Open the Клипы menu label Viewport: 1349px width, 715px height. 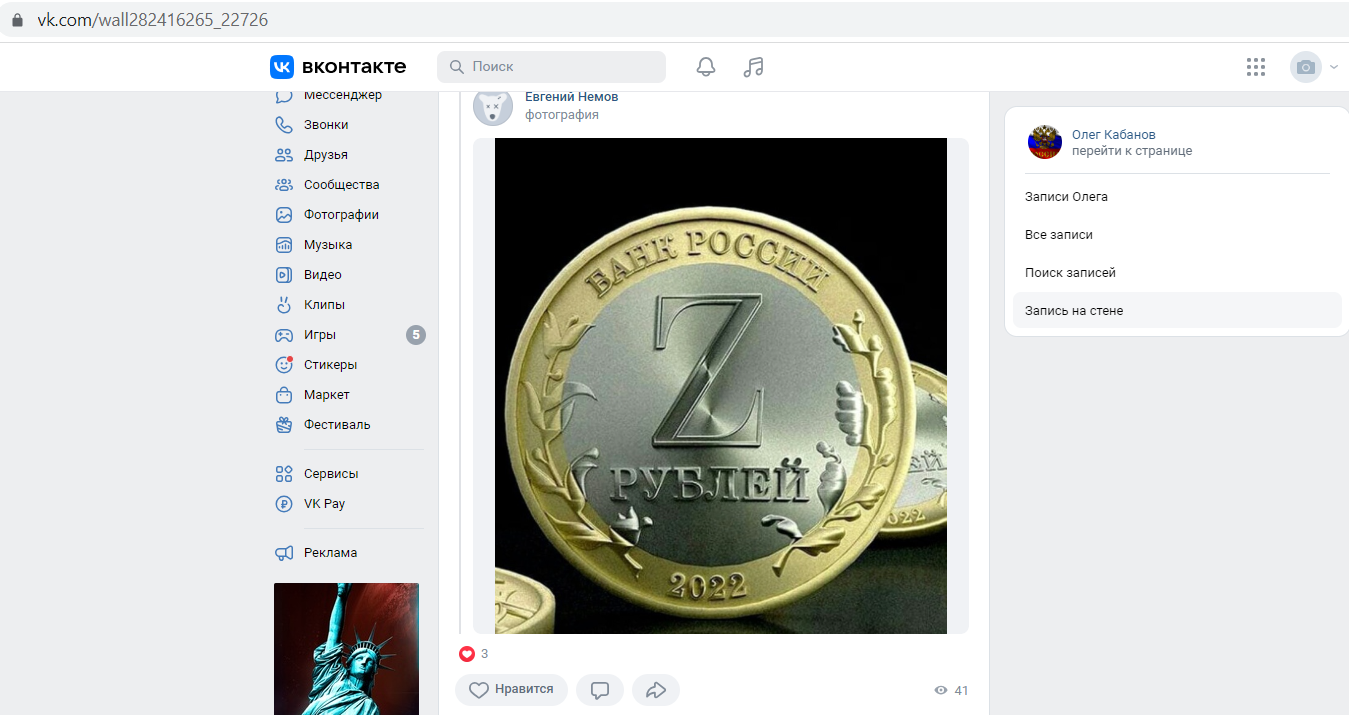coord(324,305)
